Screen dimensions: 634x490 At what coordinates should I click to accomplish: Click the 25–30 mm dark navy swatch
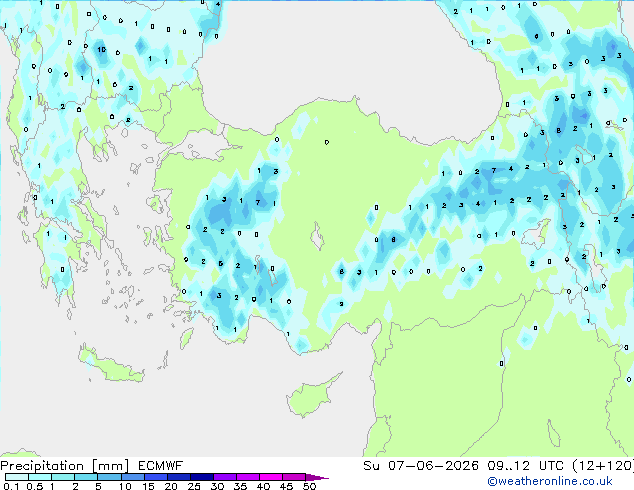click(x=201, y=477)
